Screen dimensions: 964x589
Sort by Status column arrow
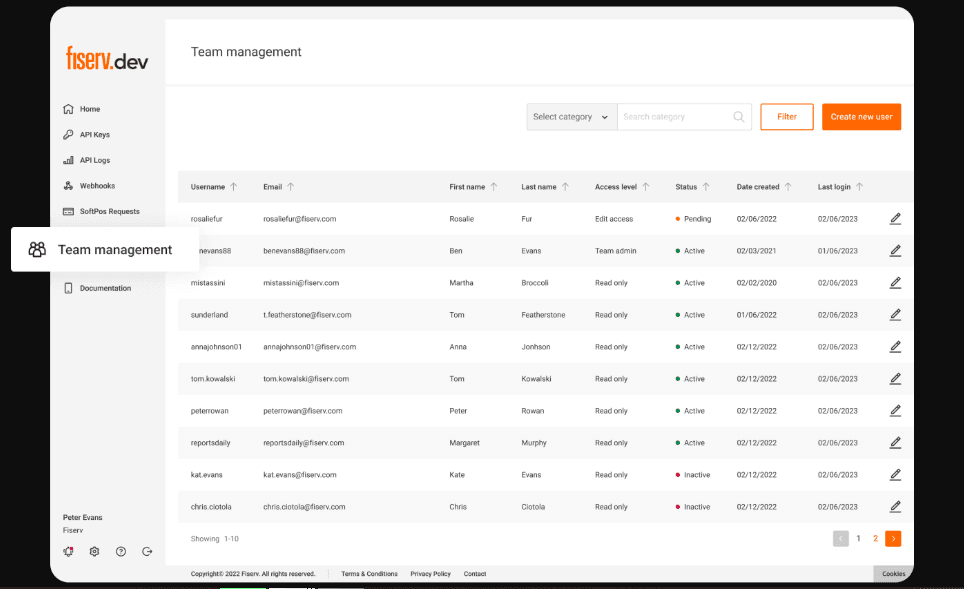(x=706, y=187)
